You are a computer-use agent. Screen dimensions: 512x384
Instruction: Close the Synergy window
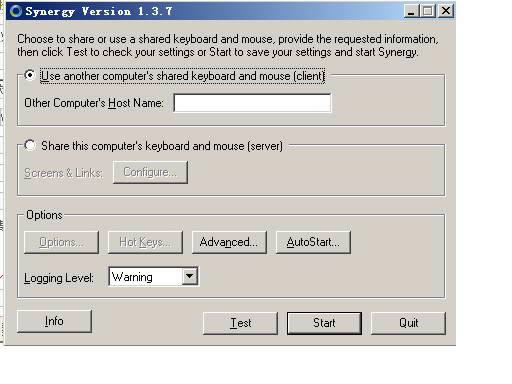pos(446,11)
